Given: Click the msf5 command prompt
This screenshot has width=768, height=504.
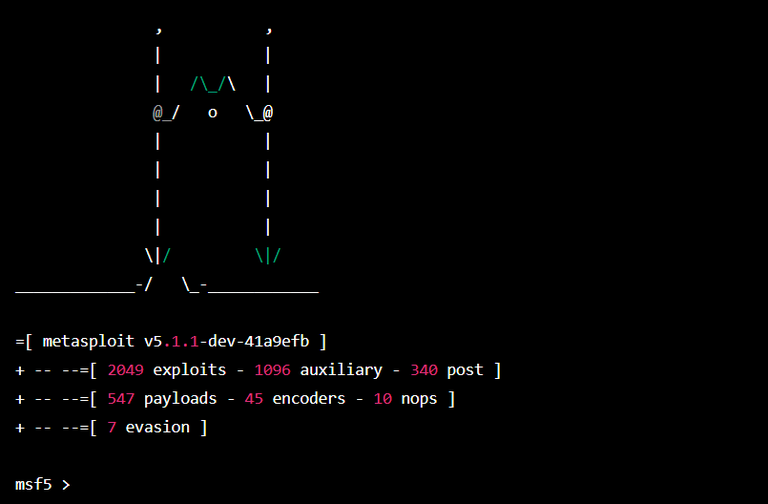Looking at the screenshot, I should tap(43, 484).
